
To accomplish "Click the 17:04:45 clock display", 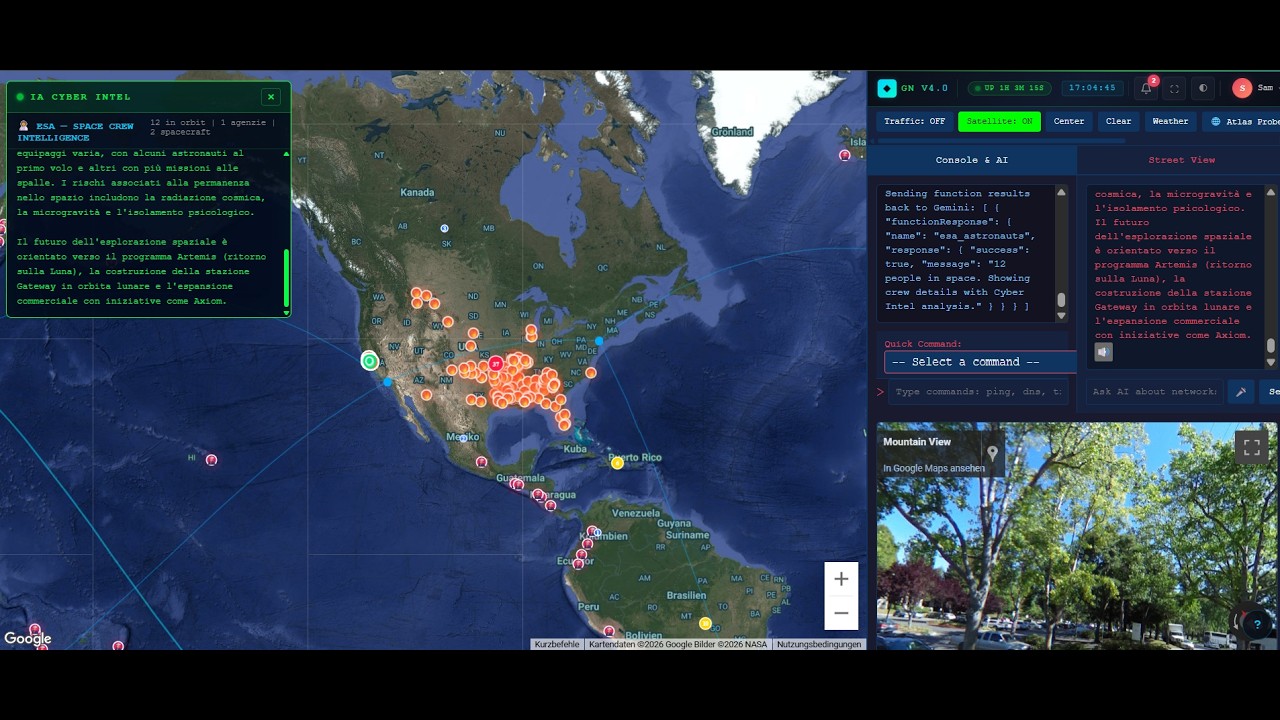I will (x=1092, y=88).
